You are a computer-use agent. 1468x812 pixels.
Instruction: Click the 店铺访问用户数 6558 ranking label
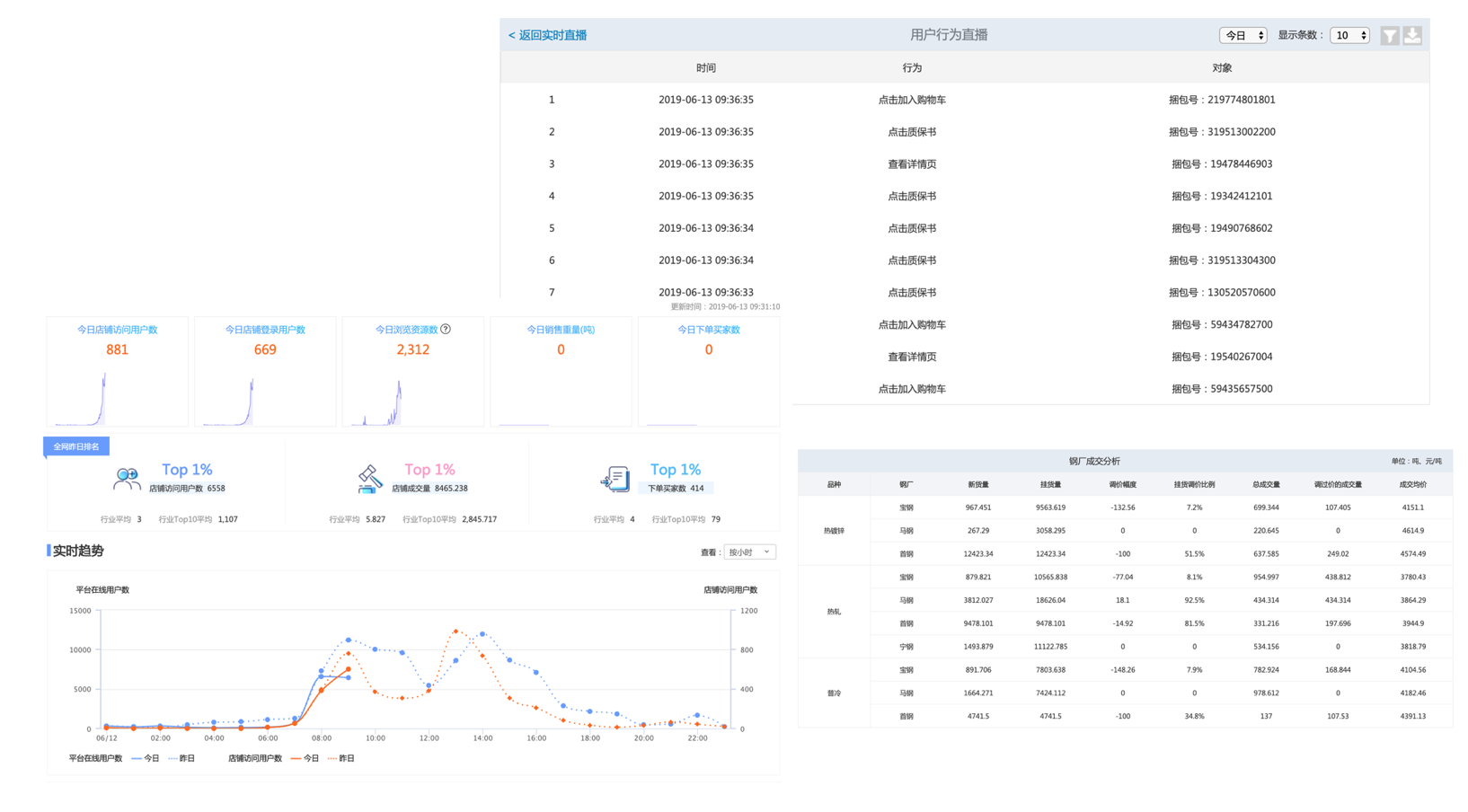[x=187, y=489]
